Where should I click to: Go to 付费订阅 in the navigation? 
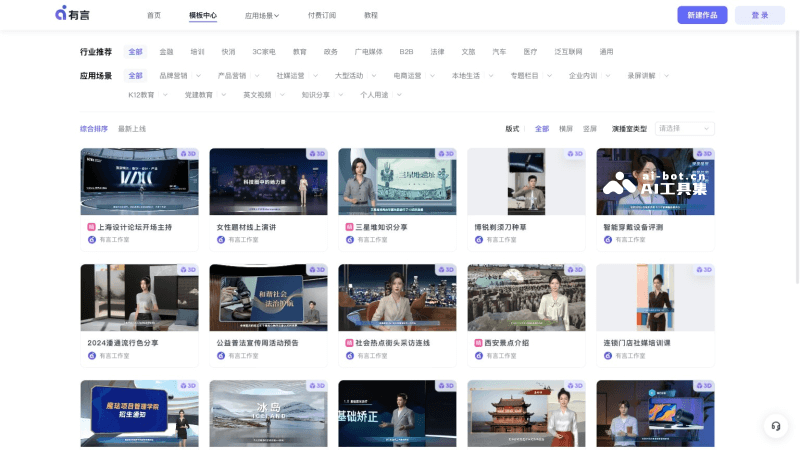[321, 16]
